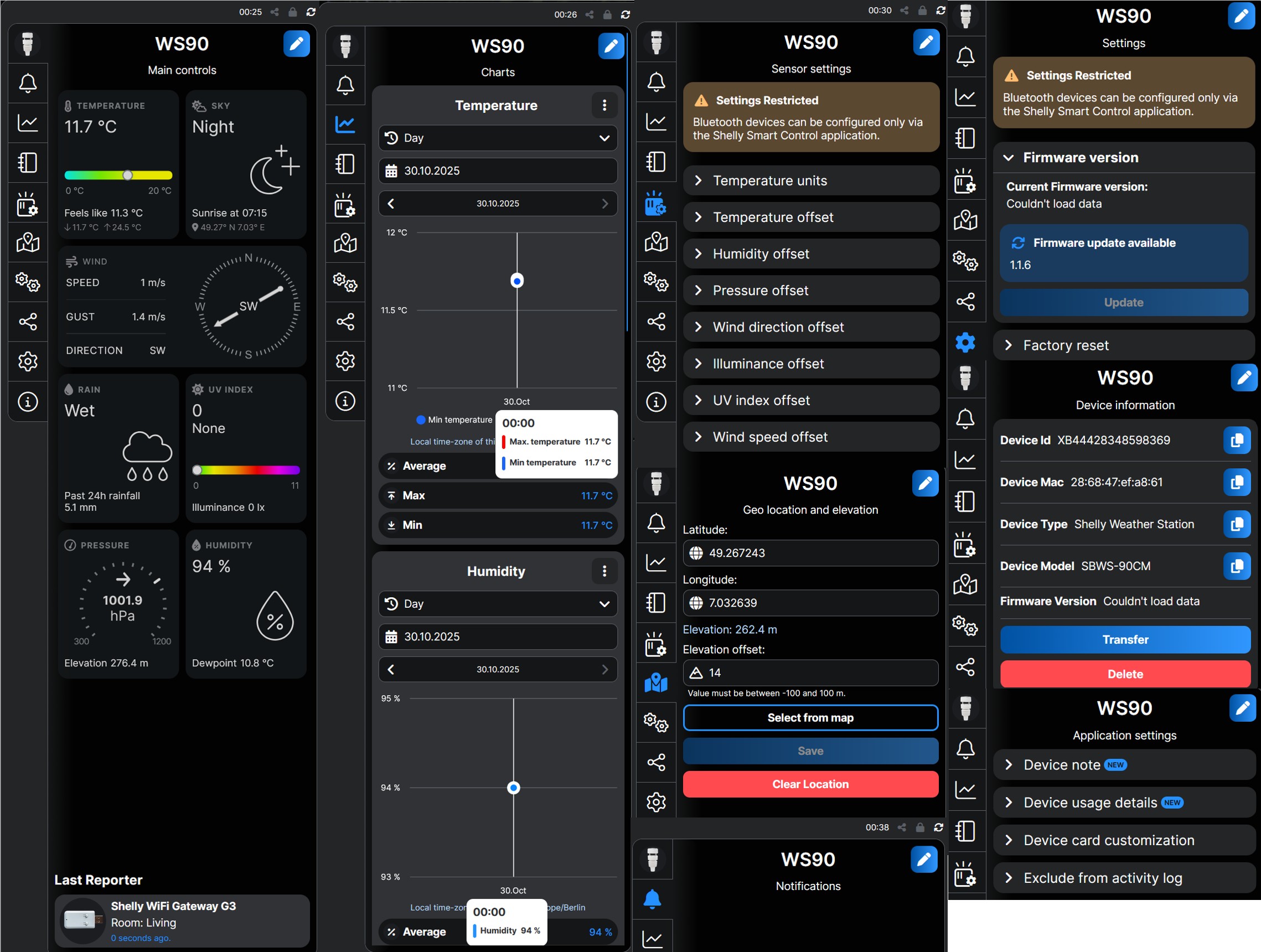Click the share icon in Sensor settings sidebar

(x=655, y=322)
